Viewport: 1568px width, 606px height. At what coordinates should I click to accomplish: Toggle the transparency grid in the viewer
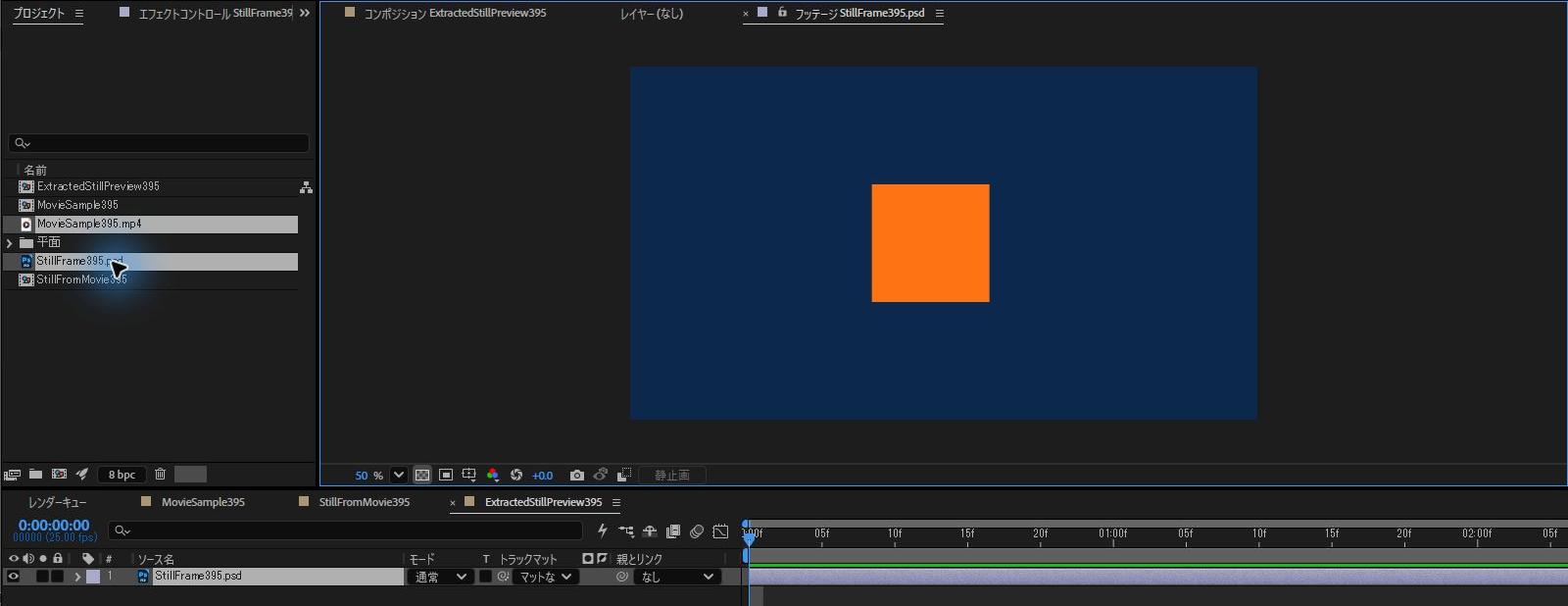click(x=422, y=476)
